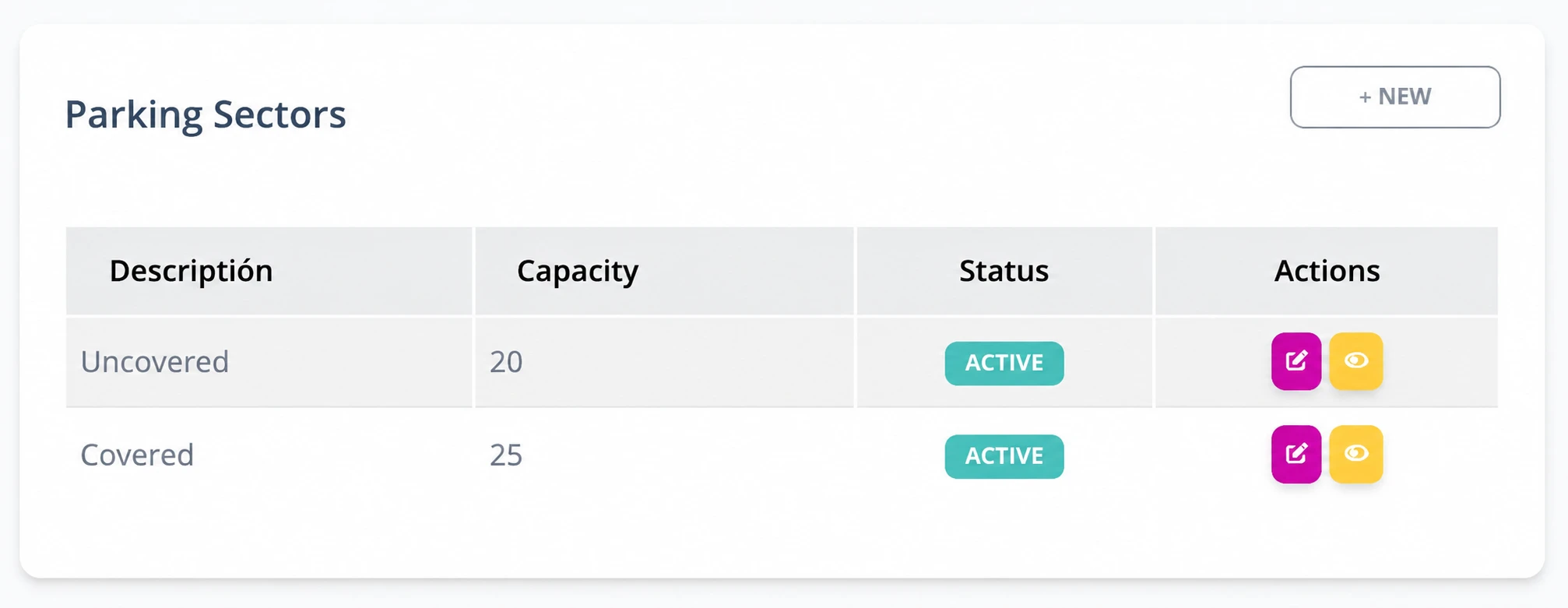Click the Parking Sectors heading

point(206,114)
